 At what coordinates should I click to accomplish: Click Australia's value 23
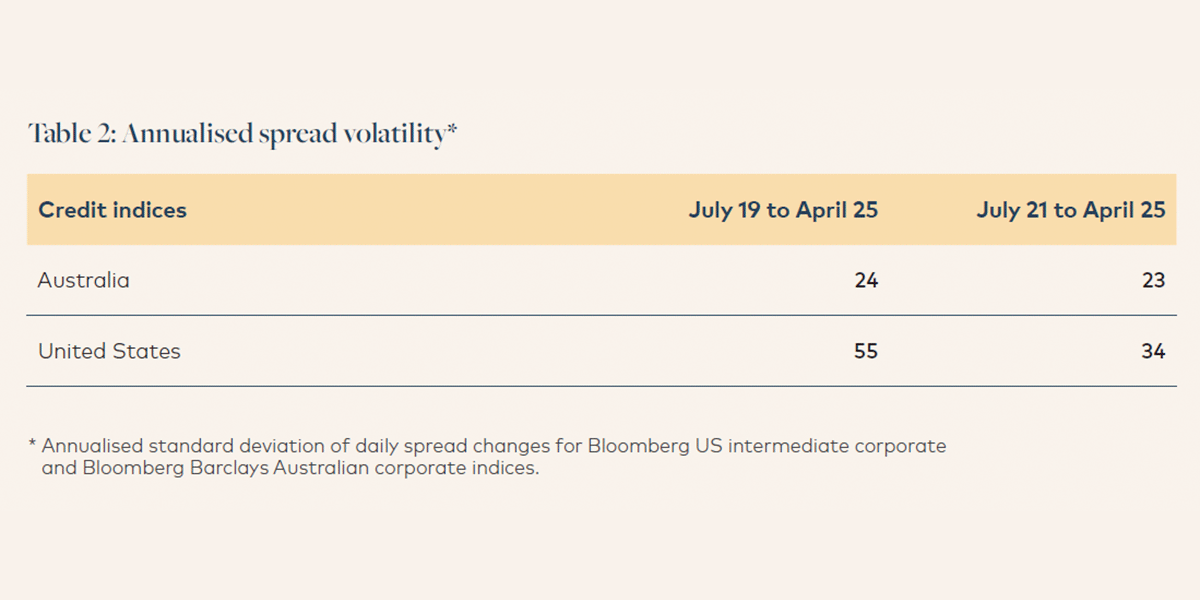pos(1154,280)
